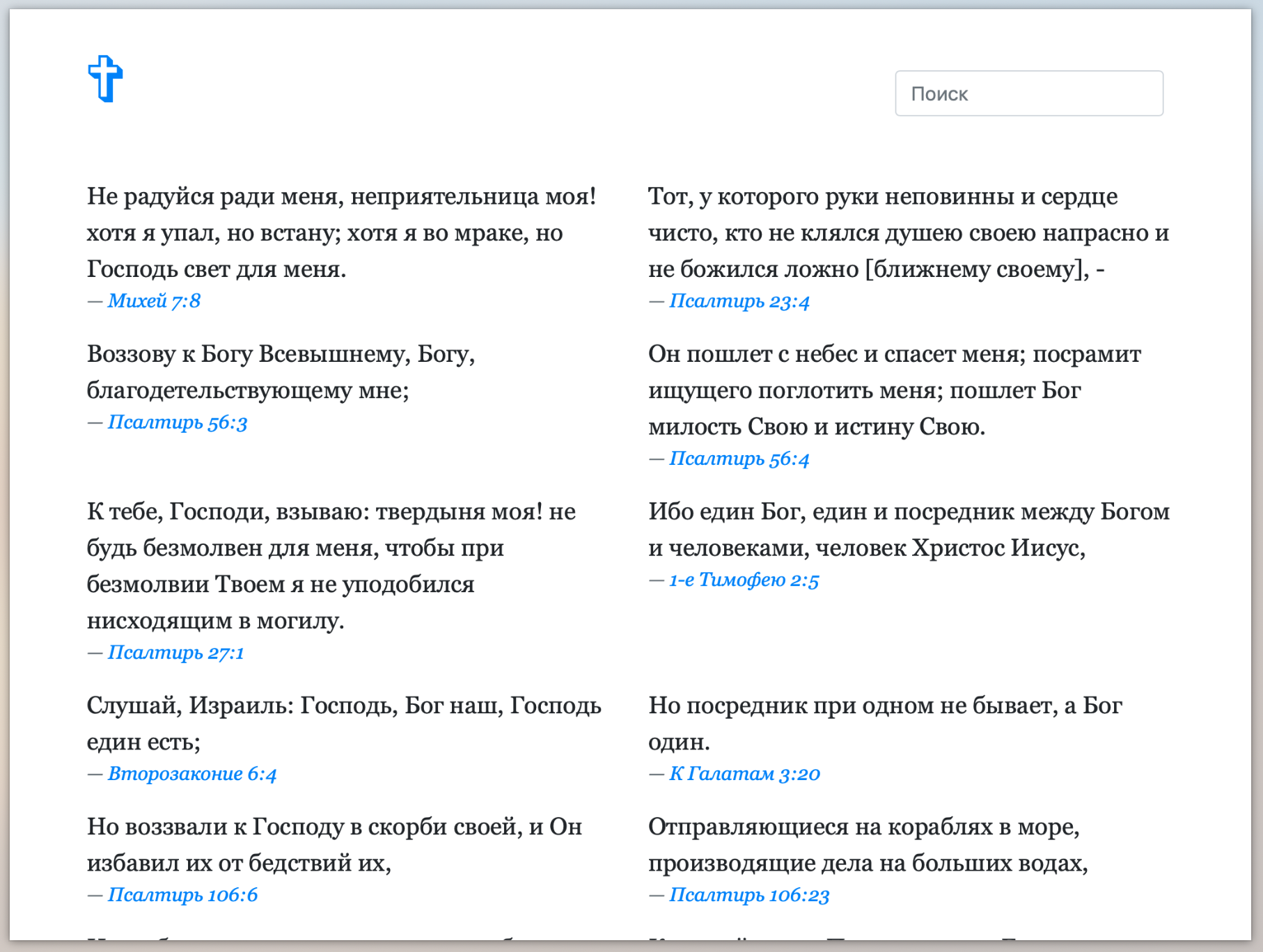Follow the Псалтирь 56:4 link
Viewport: 1263px width, 952px height.
click(x=739, y=459)
